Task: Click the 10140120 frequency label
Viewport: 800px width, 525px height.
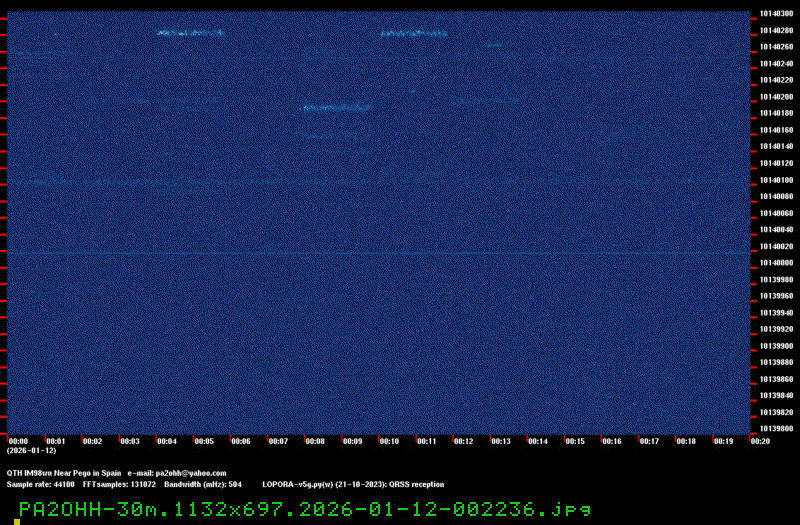Action: pos(776,163)
